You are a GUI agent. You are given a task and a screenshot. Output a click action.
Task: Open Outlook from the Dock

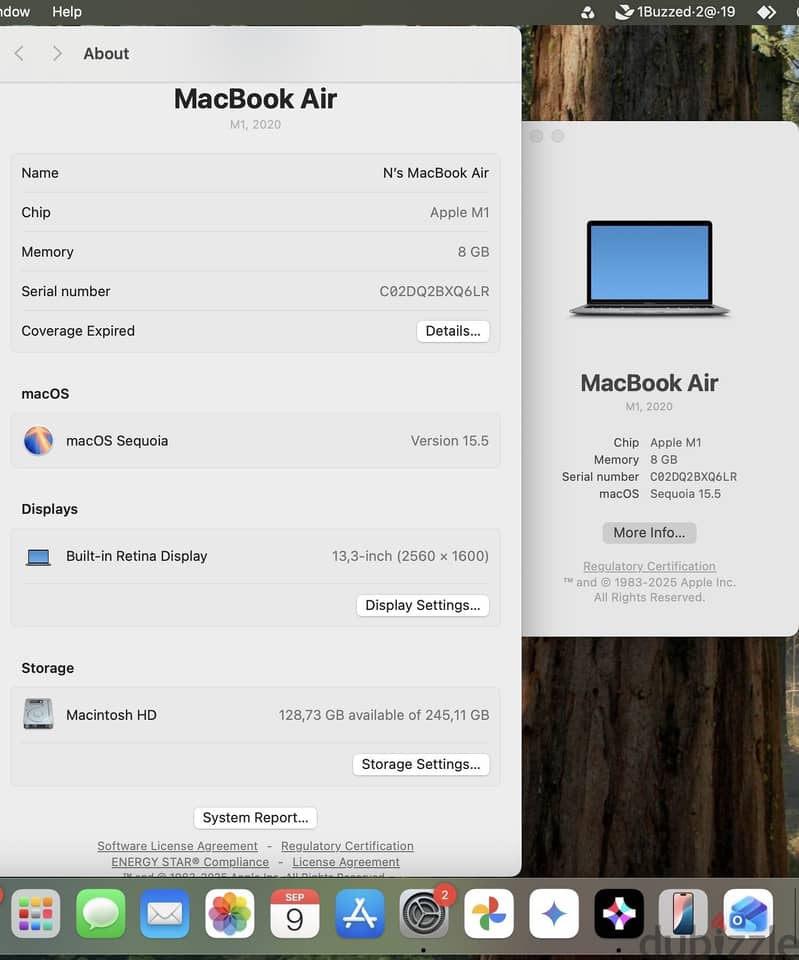click(748, 913)
